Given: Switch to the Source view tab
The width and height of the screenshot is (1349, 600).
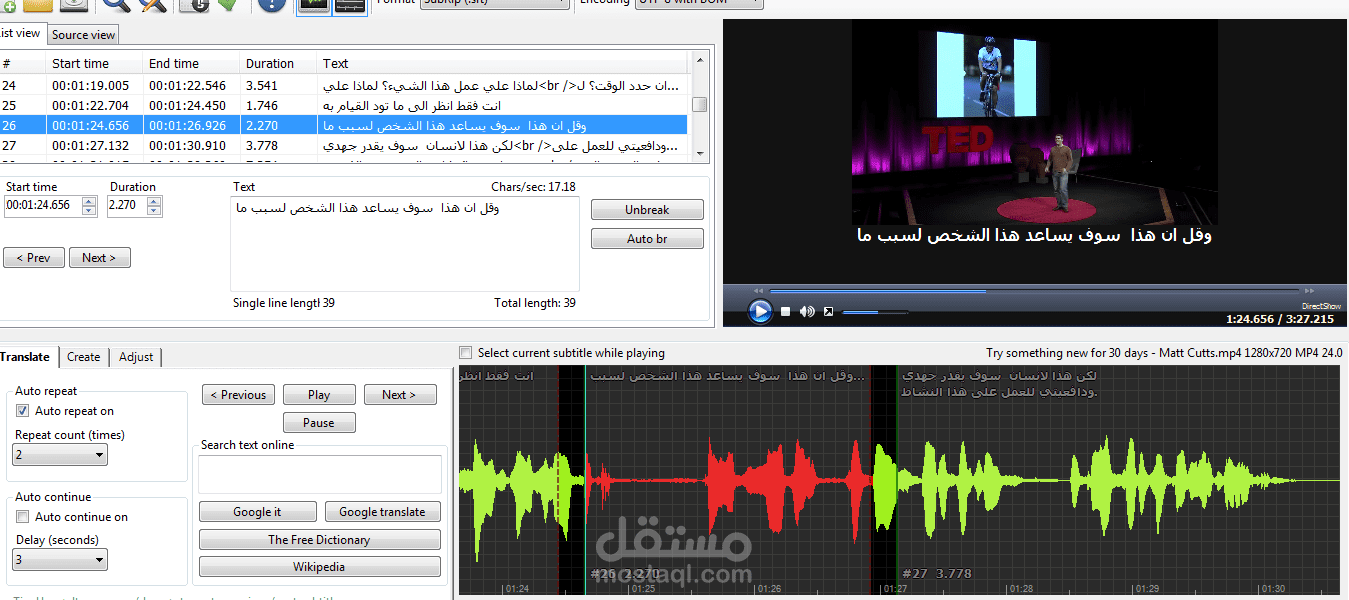Looking at the screenshot, I should pyautogui.click(x=82, y=34).
